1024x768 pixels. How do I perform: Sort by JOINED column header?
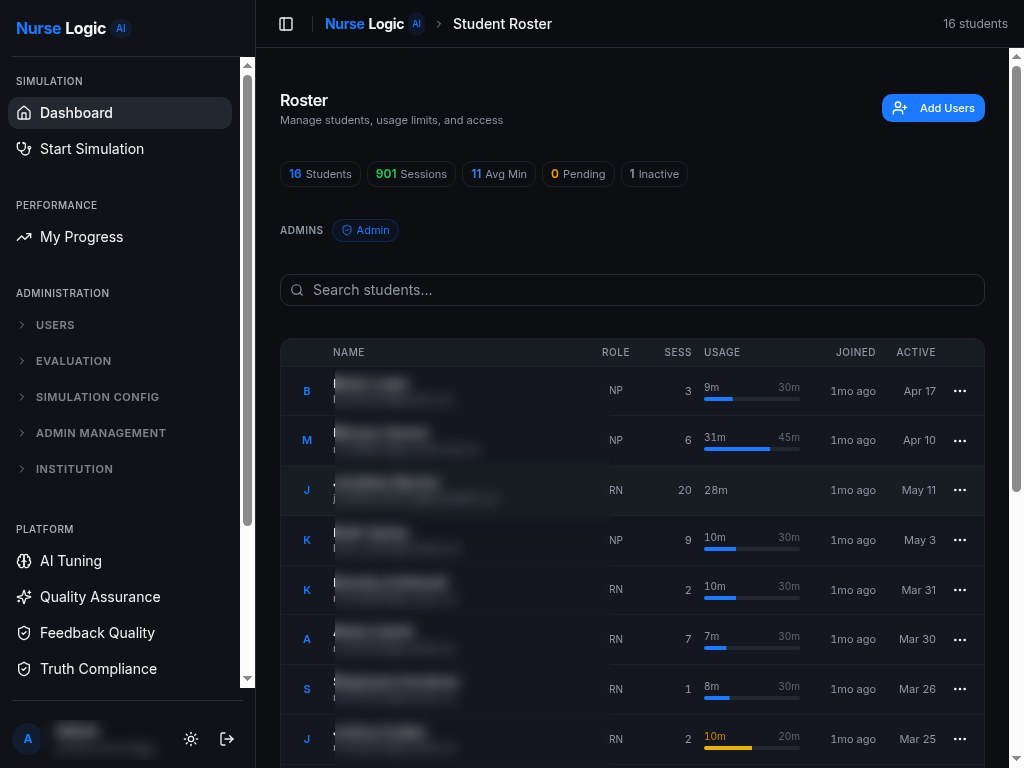[x=856, y=353]
